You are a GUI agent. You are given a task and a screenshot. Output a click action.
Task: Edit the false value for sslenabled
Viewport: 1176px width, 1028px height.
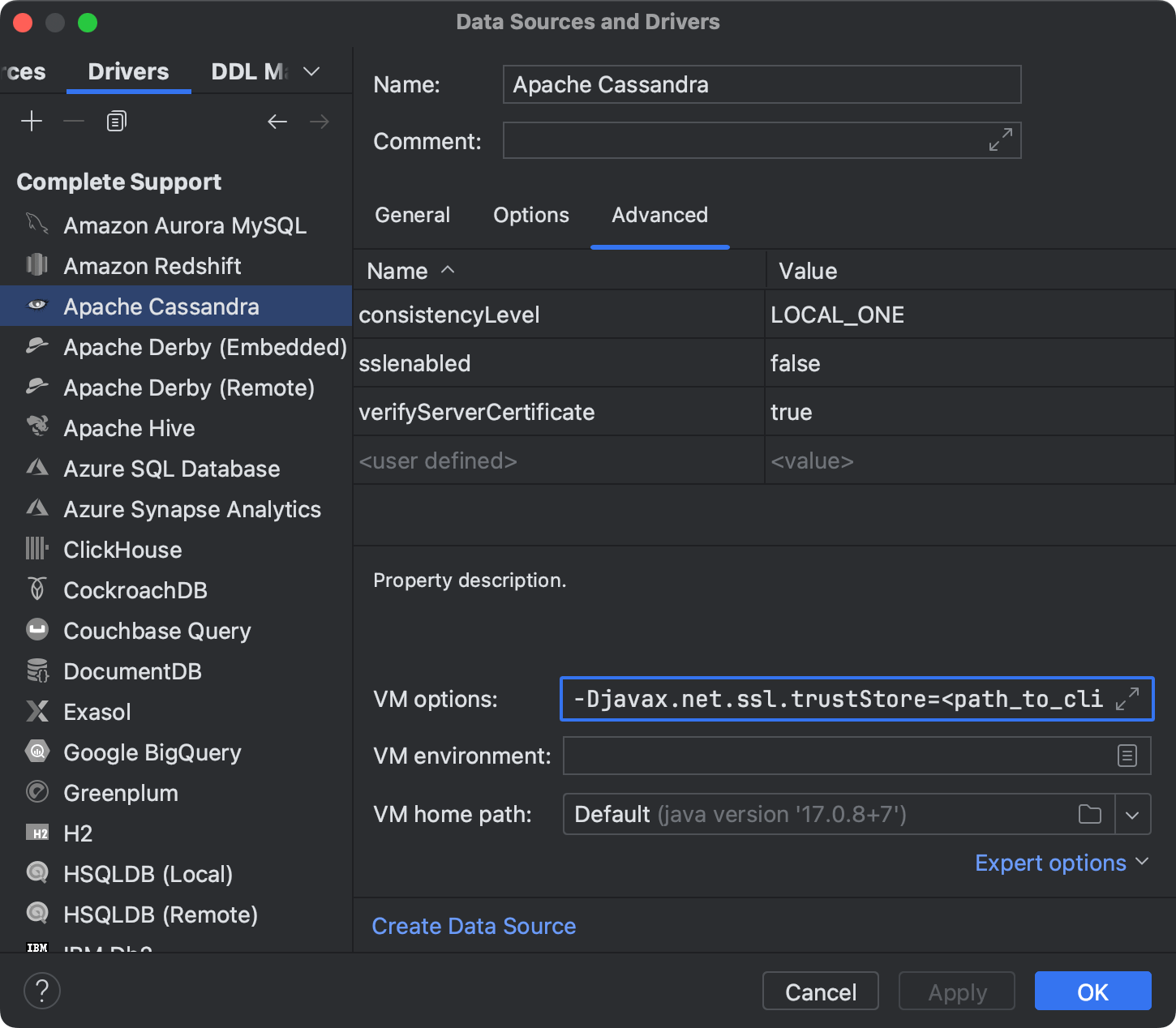coord(969,363)
